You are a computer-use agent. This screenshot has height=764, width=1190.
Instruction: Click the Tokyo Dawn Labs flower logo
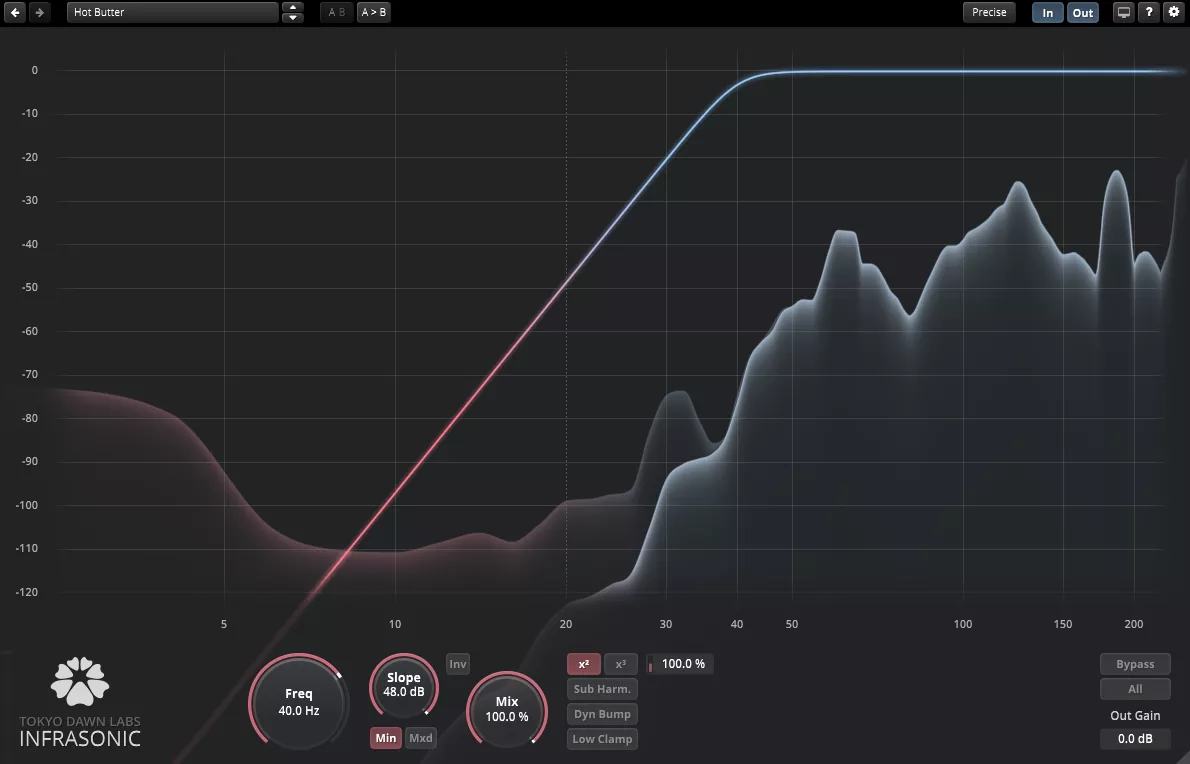click(x=80, y=681)
